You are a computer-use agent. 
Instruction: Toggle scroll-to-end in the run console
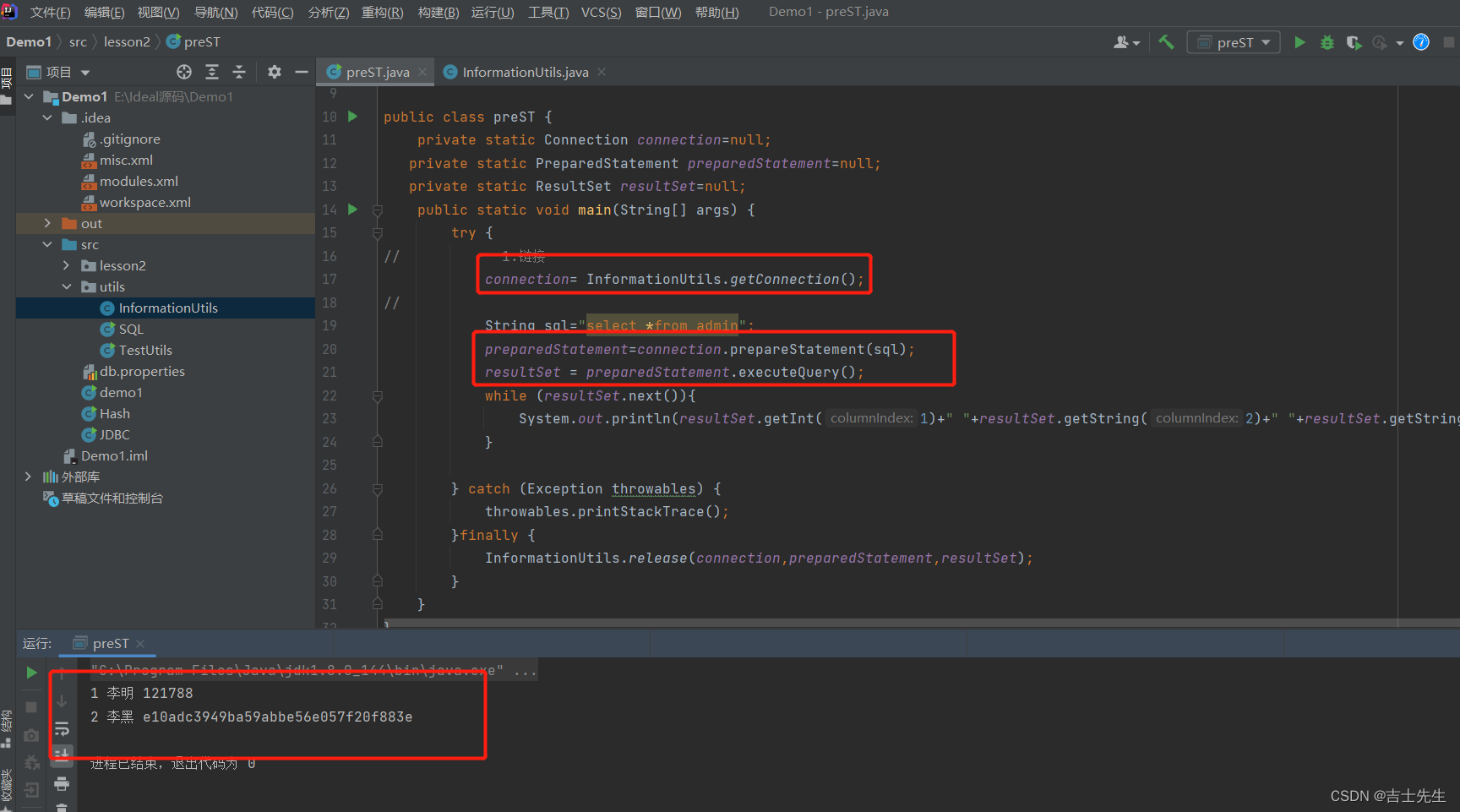point(62,754)
